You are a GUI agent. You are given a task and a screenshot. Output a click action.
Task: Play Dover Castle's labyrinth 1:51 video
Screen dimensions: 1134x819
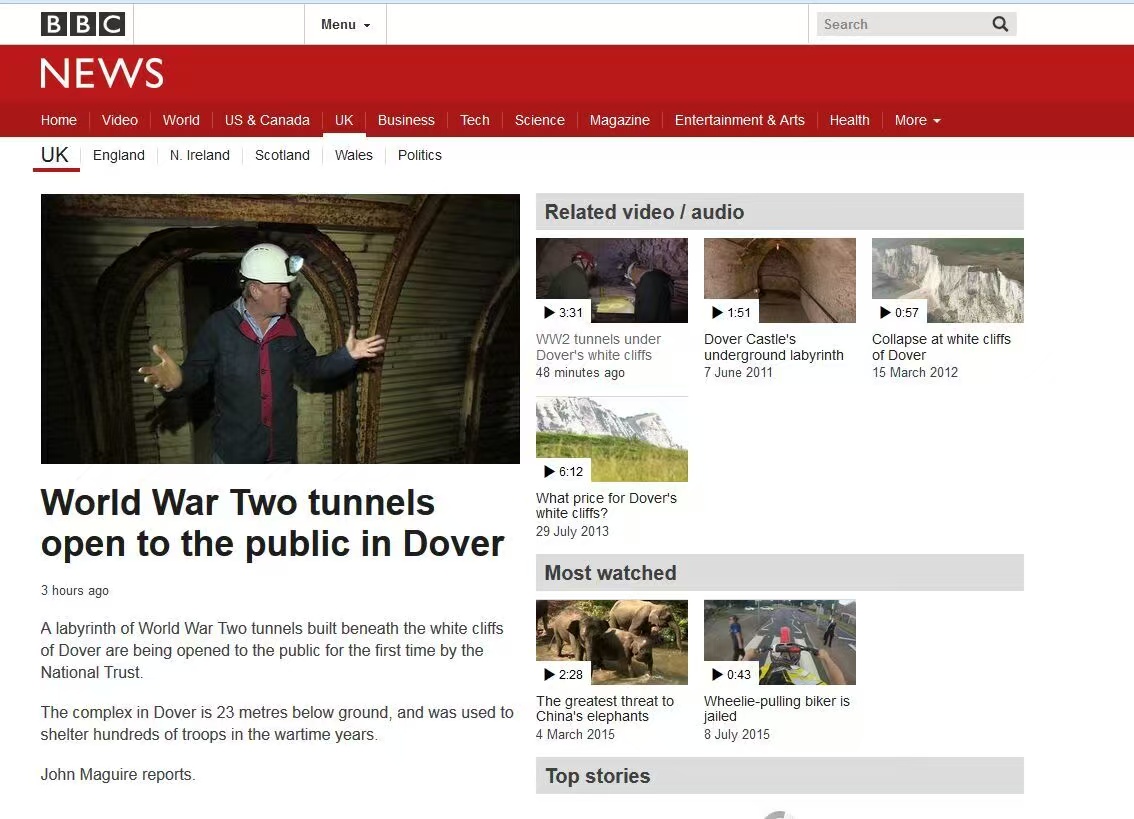click(x=779, y=281)
